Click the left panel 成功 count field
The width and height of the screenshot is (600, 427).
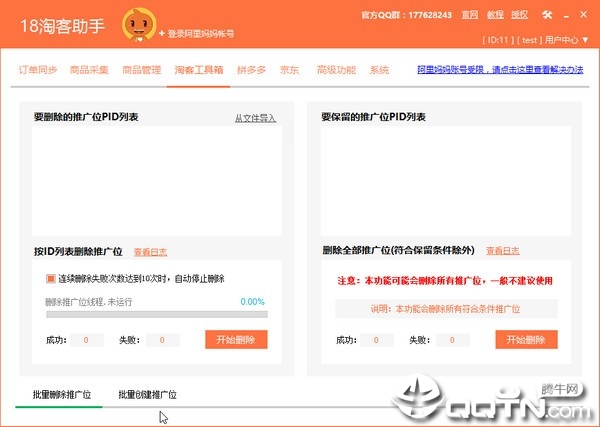(86, 340)
